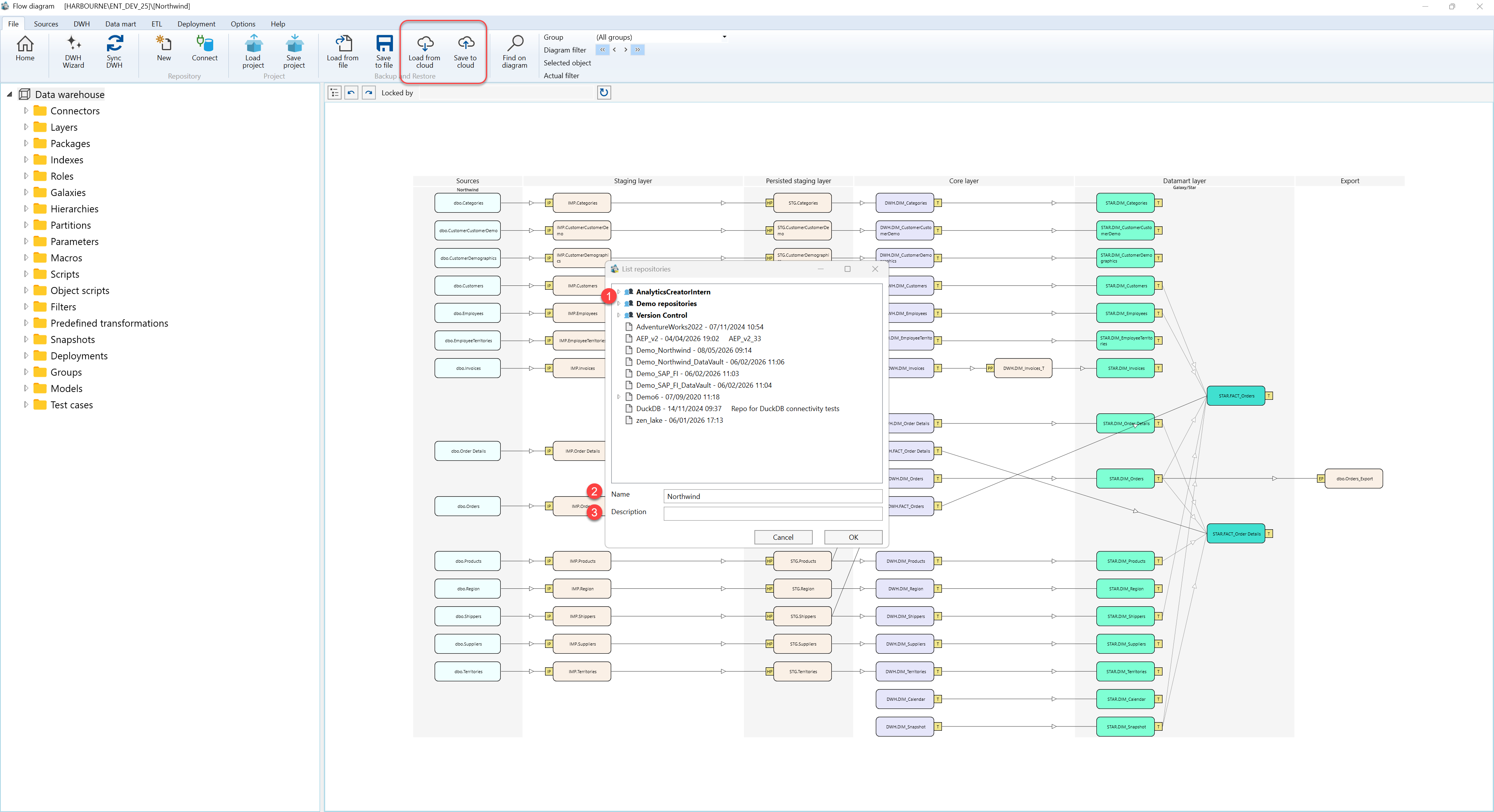The image size is (1494, 812).
Task: Expand the Layers folder
Action: pyautogui.click(x=26, y=126)
